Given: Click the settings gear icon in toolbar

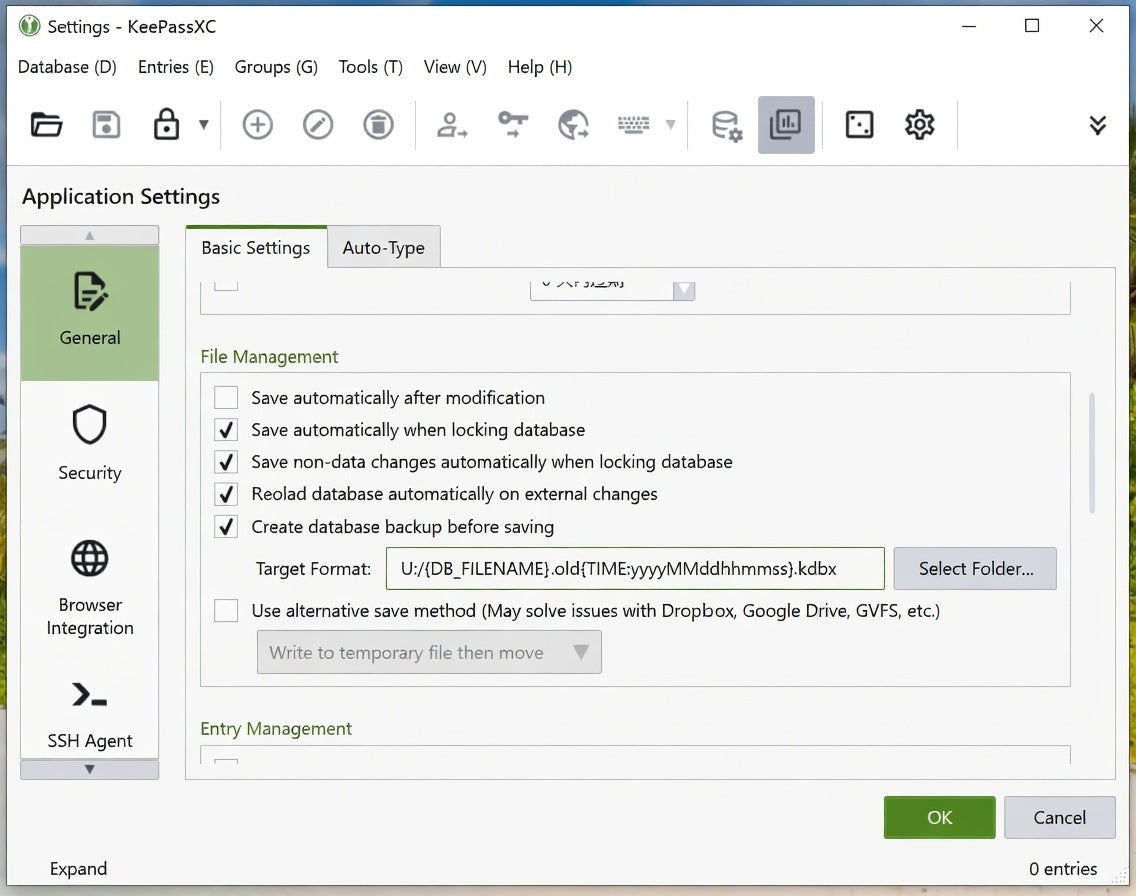Looking at the screenshot, I should [919, 125].
